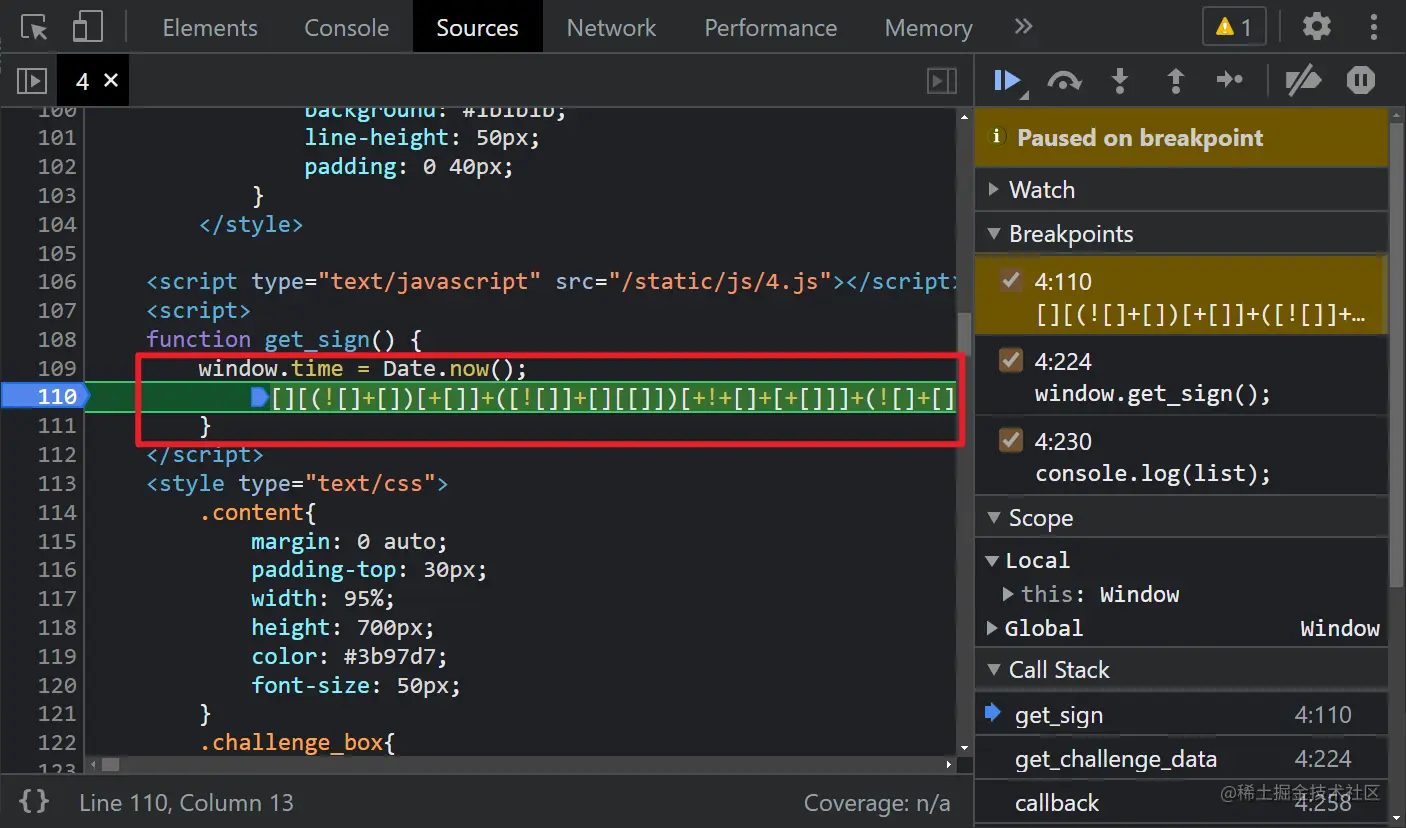Resume script execution

1008,80
